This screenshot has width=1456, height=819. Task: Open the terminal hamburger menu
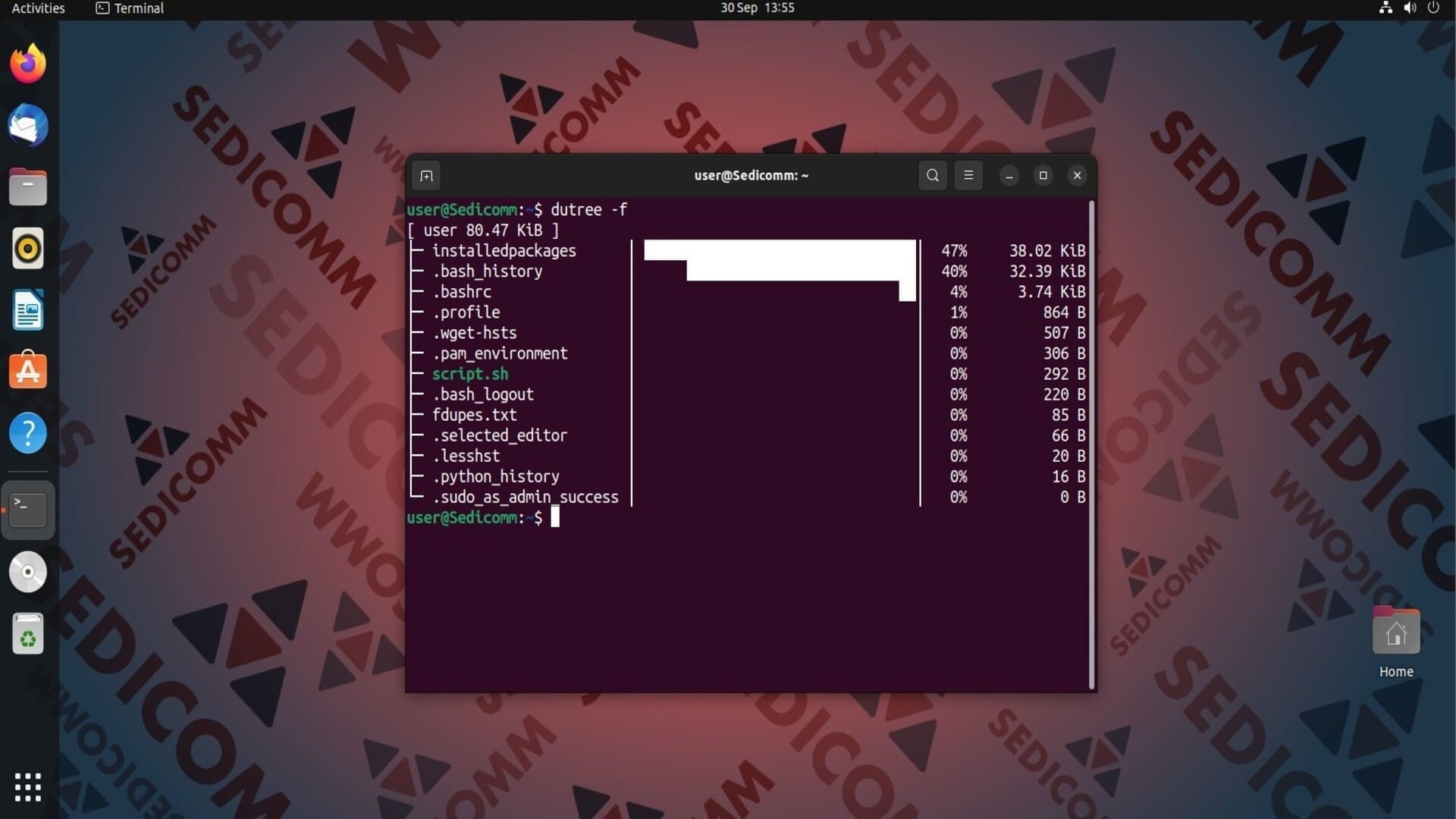[968, 175]
